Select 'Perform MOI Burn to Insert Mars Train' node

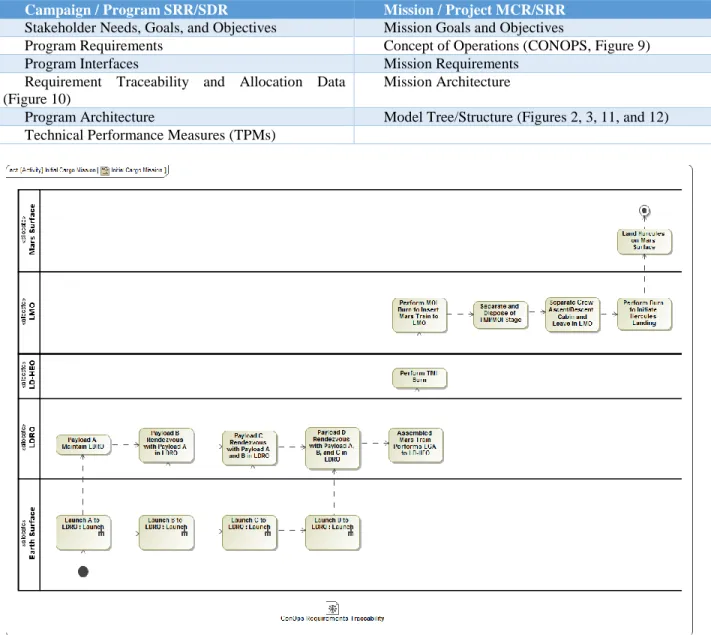pos(419,314)
